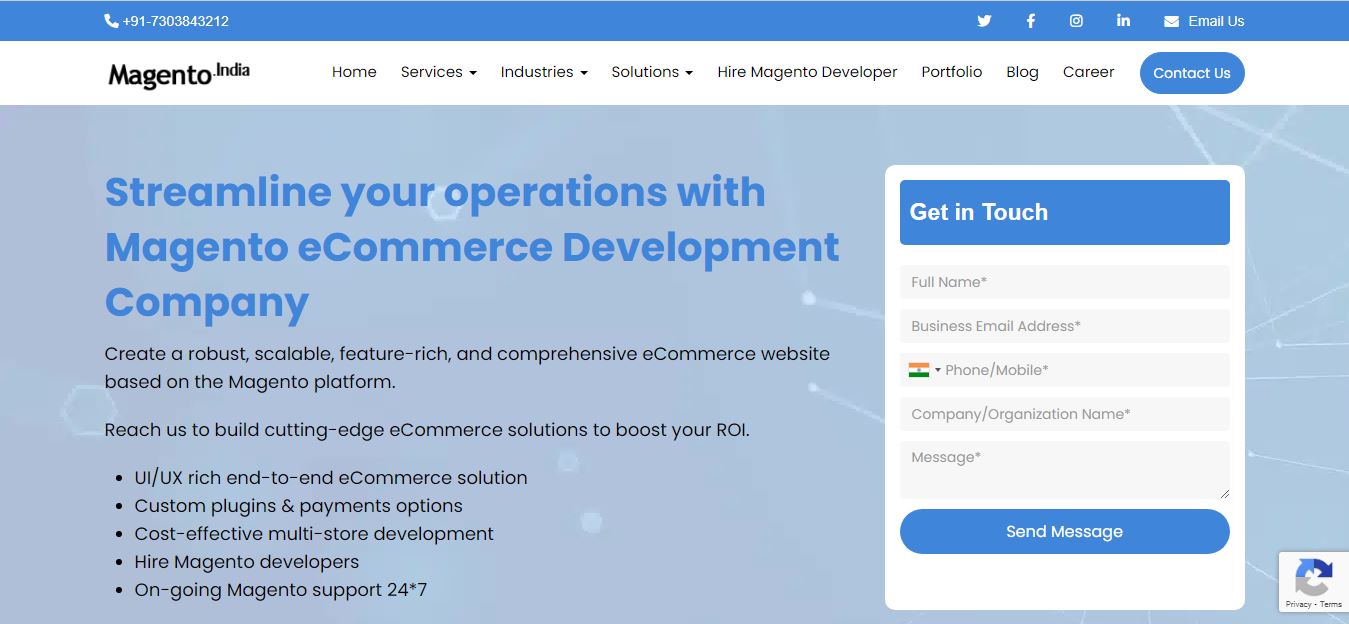Open the Instagram social icon
The image size is (1349, 624).
pyautogui.click(x=1076, y=21)
